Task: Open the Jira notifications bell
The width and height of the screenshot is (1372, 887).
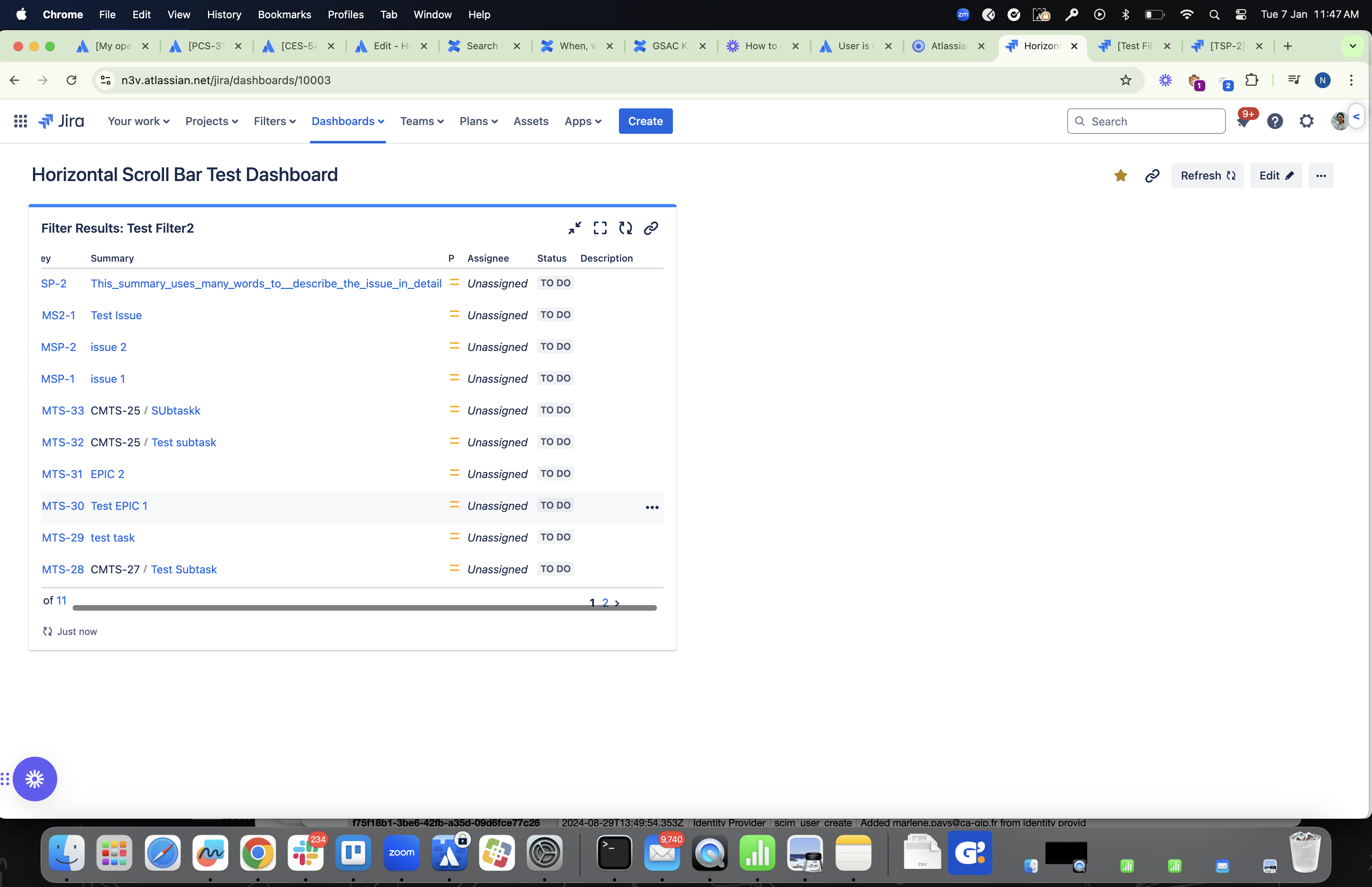Action: [x=1243, y=121]
